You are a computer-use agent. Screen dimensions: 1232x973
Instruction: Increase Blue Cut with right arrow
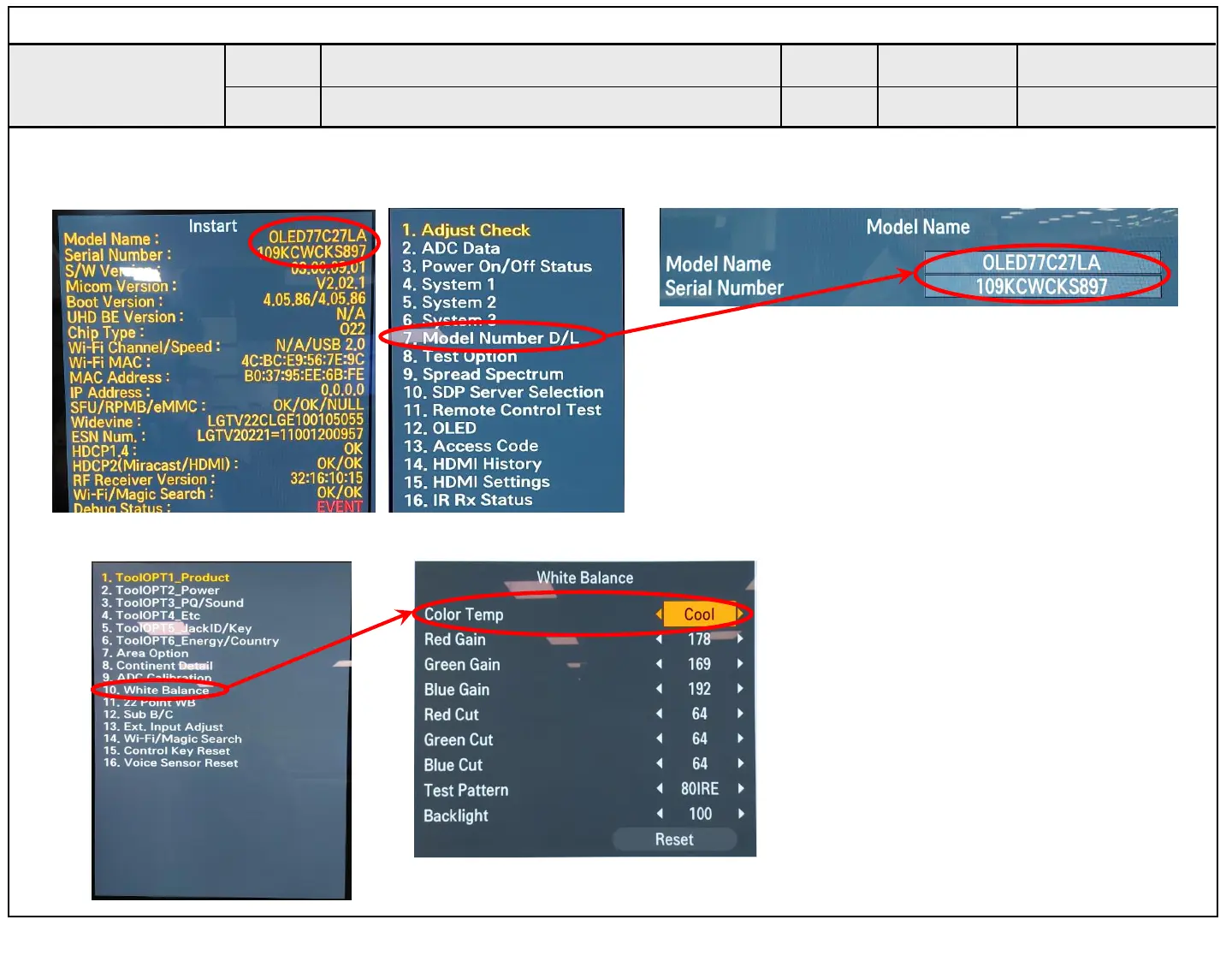click(x=740, y=762)
